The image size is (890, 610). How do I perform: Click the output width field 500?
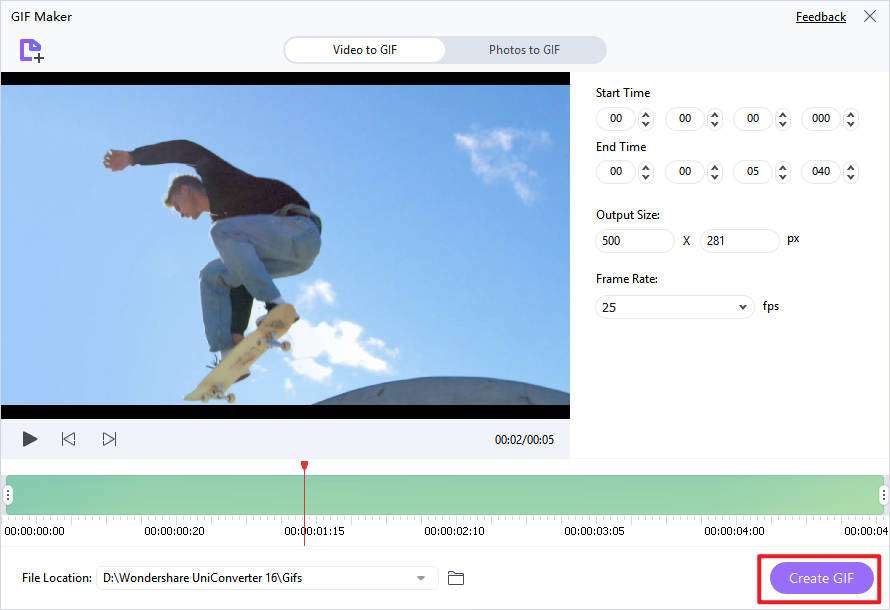point(635,241)
